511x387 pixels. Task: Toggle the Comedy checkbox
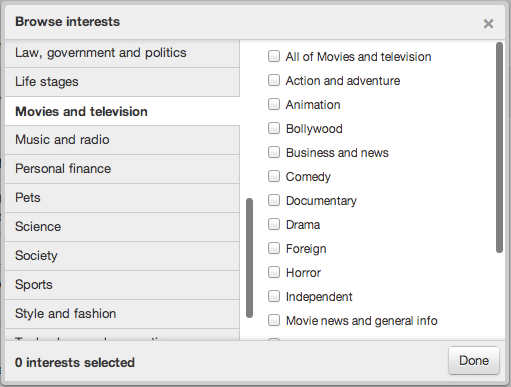274,176
